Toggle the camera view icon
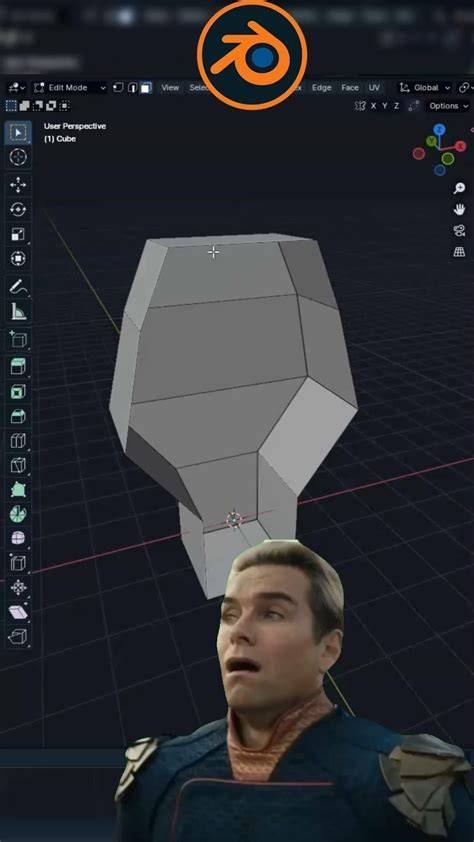 click(459, 230)
